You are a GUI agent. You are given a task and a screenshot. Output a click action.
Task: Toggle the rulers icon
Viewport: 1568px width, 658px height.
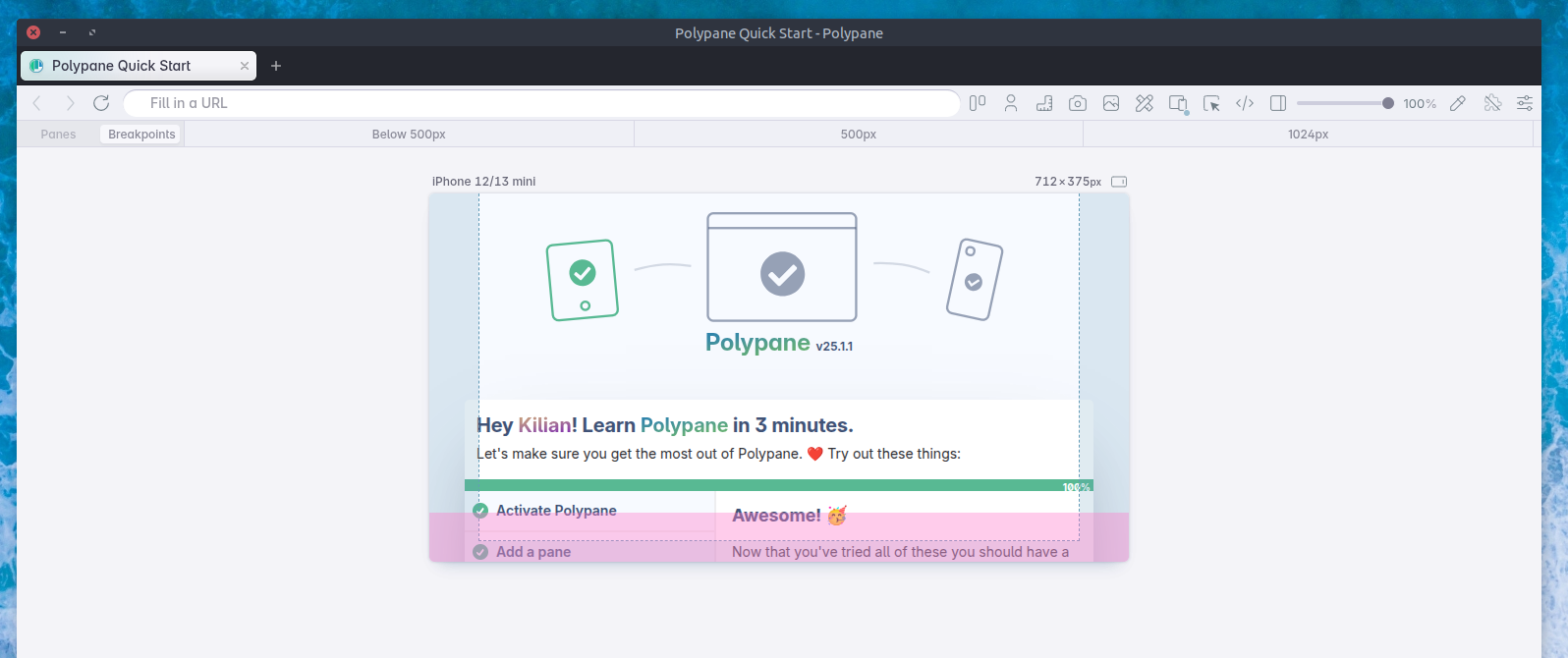(x=1044, y=103)
